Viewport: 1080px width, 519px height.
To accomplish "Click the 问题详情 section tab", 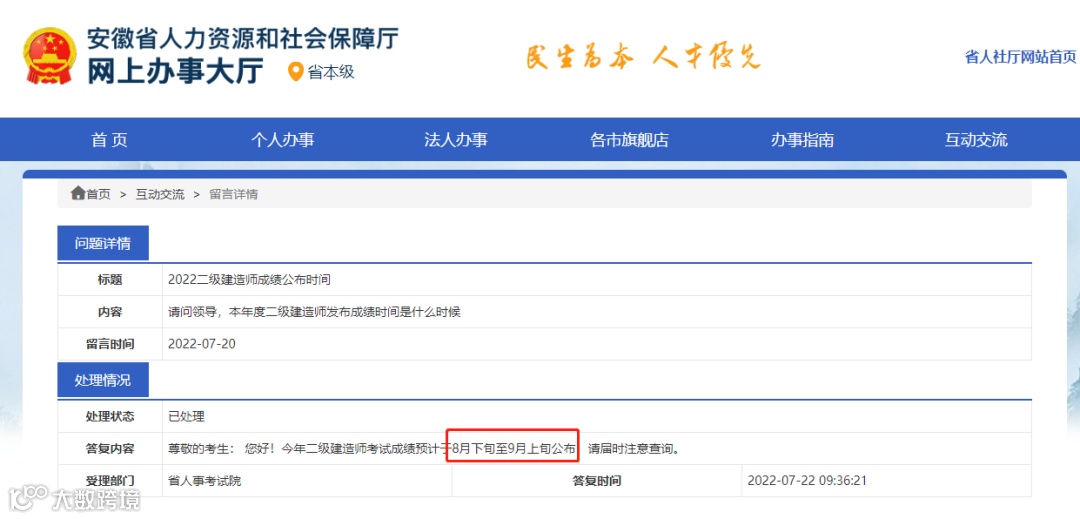I will coord(103,243).
